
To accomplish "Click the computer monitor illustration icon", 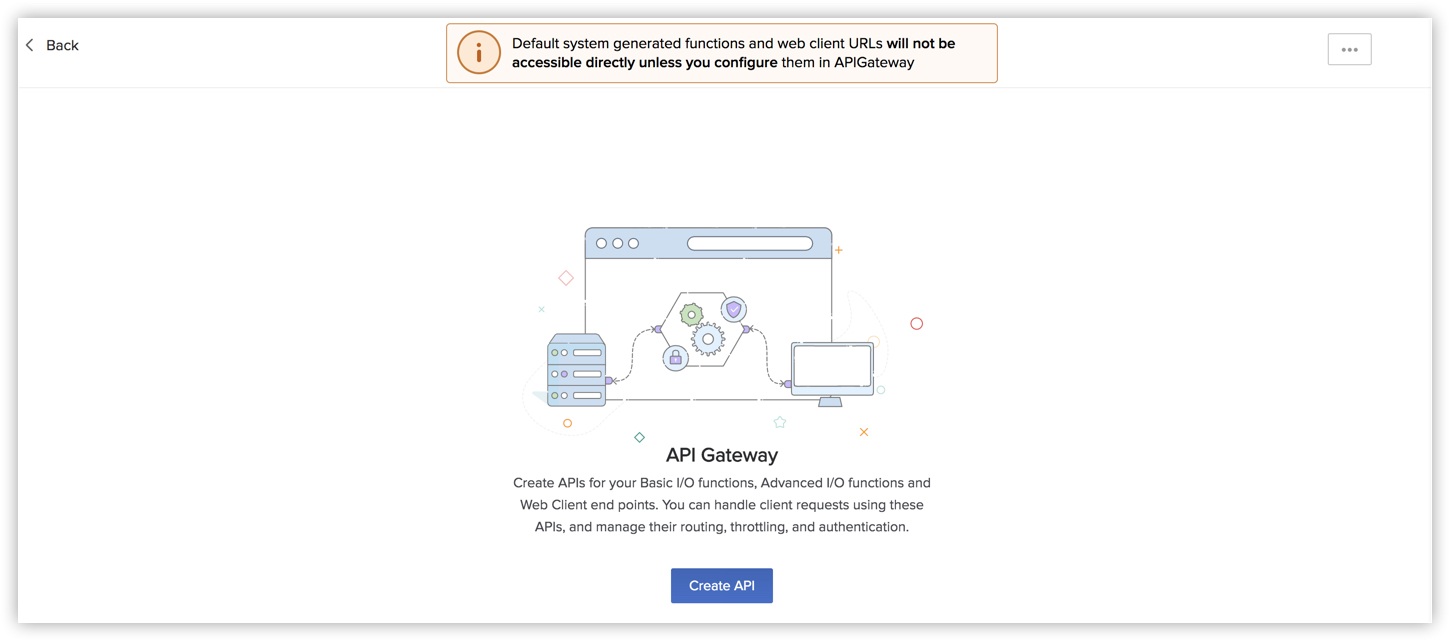I will coord(832,372).
